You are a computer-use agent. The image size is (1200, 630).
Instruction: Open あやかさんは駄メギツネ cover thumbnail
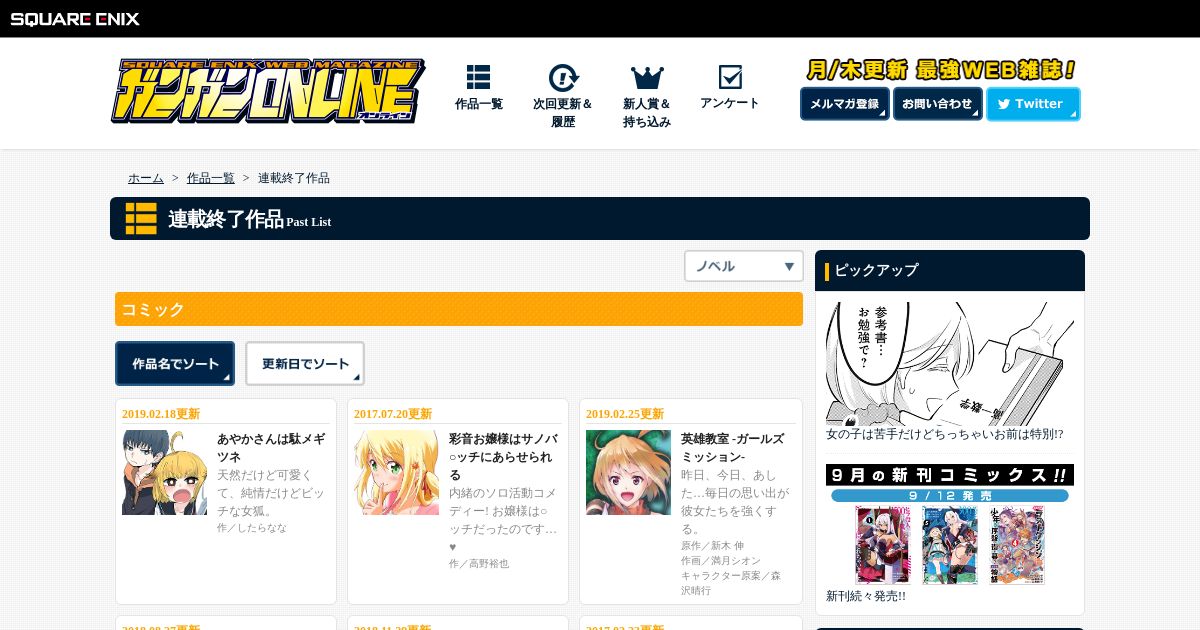tap(164, 472)
